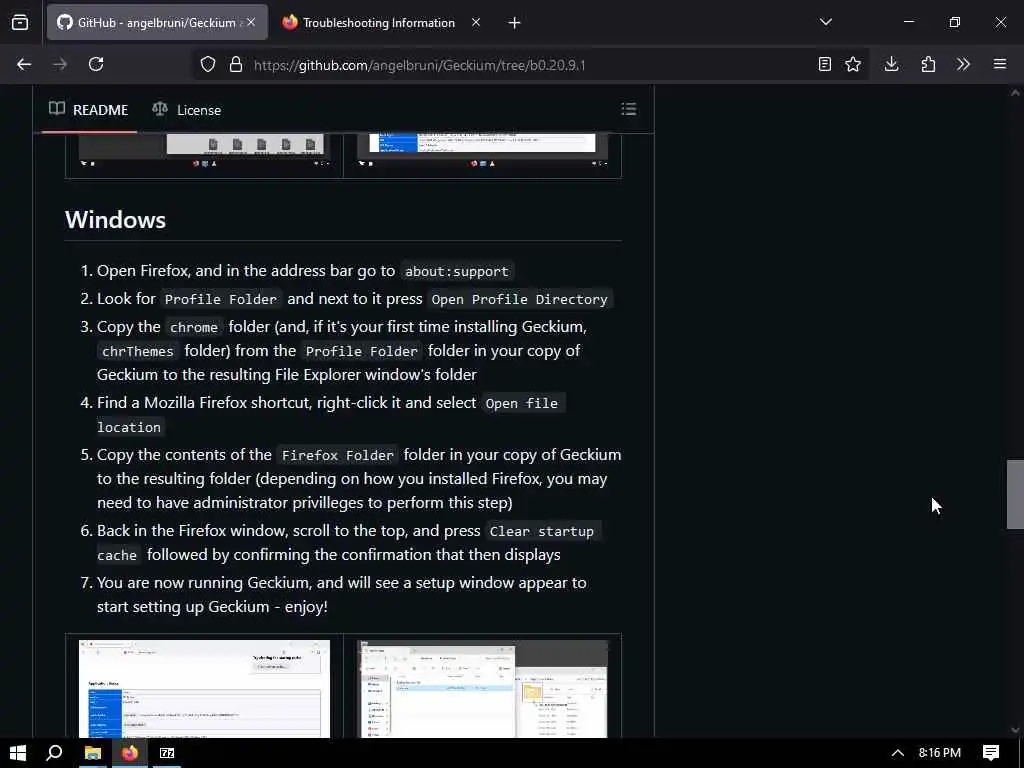Click the chrThemes code text

(138, 351)
